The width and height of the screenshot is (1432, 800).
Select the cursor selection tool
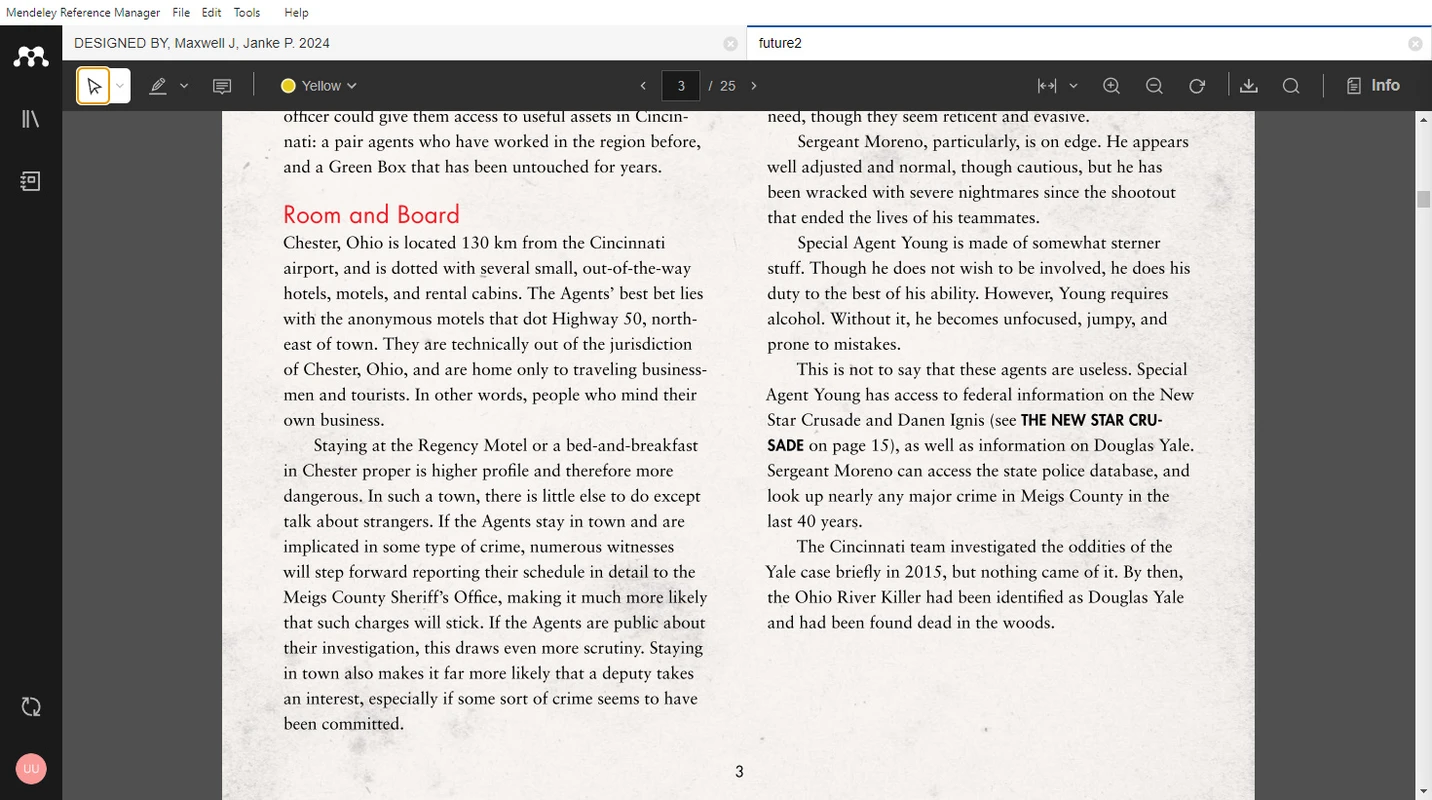(94, 86)
